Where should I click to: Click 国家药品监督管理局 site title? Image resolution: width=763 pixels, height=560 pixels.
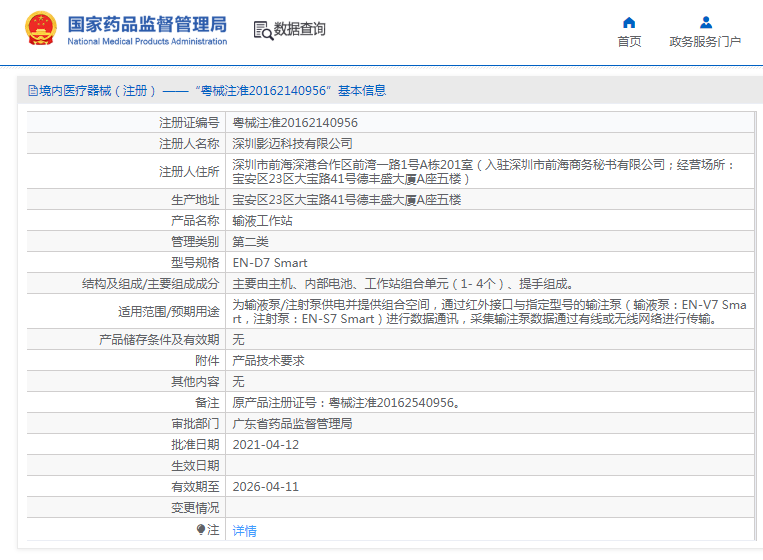147,24
